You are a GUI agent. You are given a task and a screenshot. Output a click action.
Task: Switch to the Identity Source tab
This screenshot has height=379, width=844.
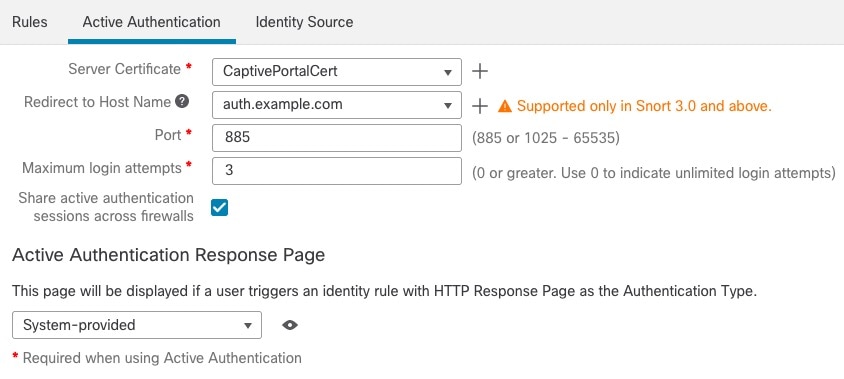pyautogui.click(x=304, y=22)
